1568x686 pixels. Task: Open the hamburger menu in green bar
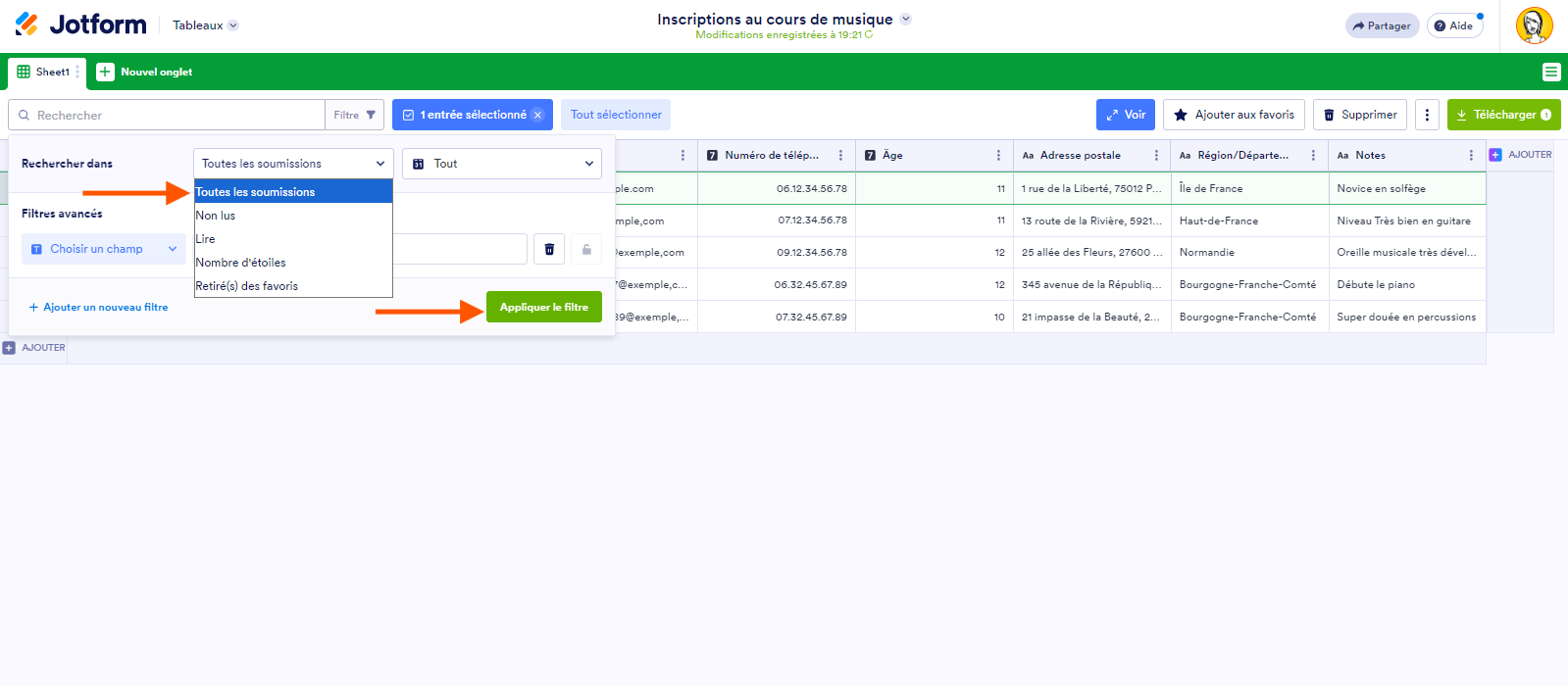coord(1551,72)
